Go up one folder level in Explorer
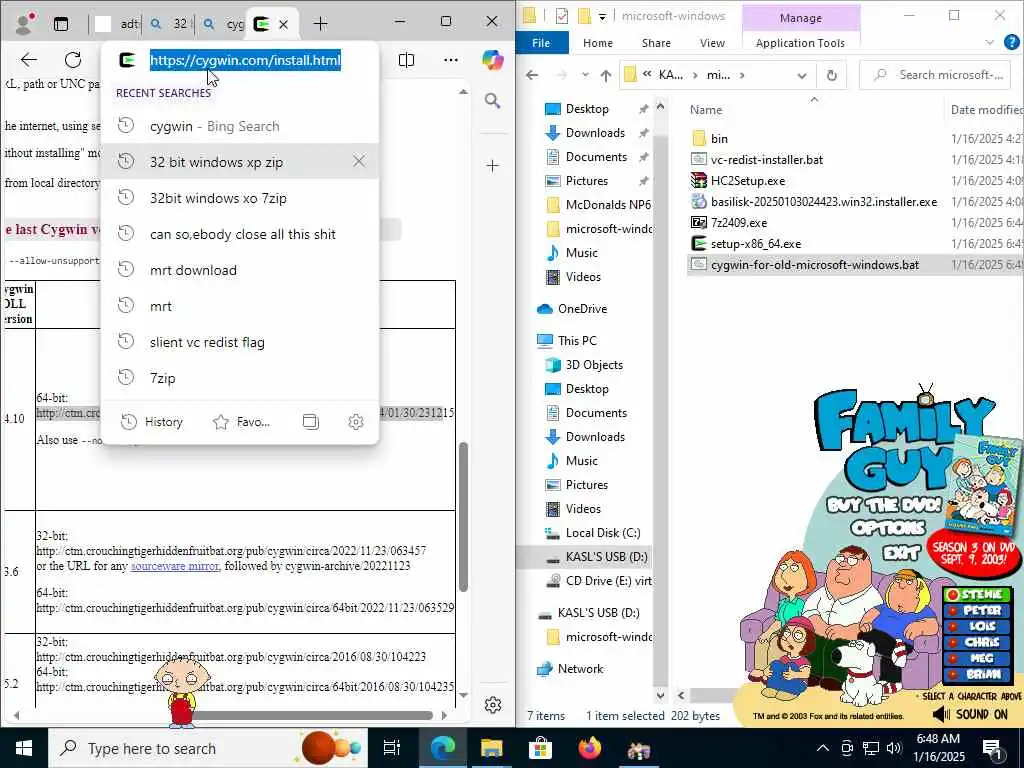Image resolution: width=1024 pixels, height=768 pixels. coord(605,75)
